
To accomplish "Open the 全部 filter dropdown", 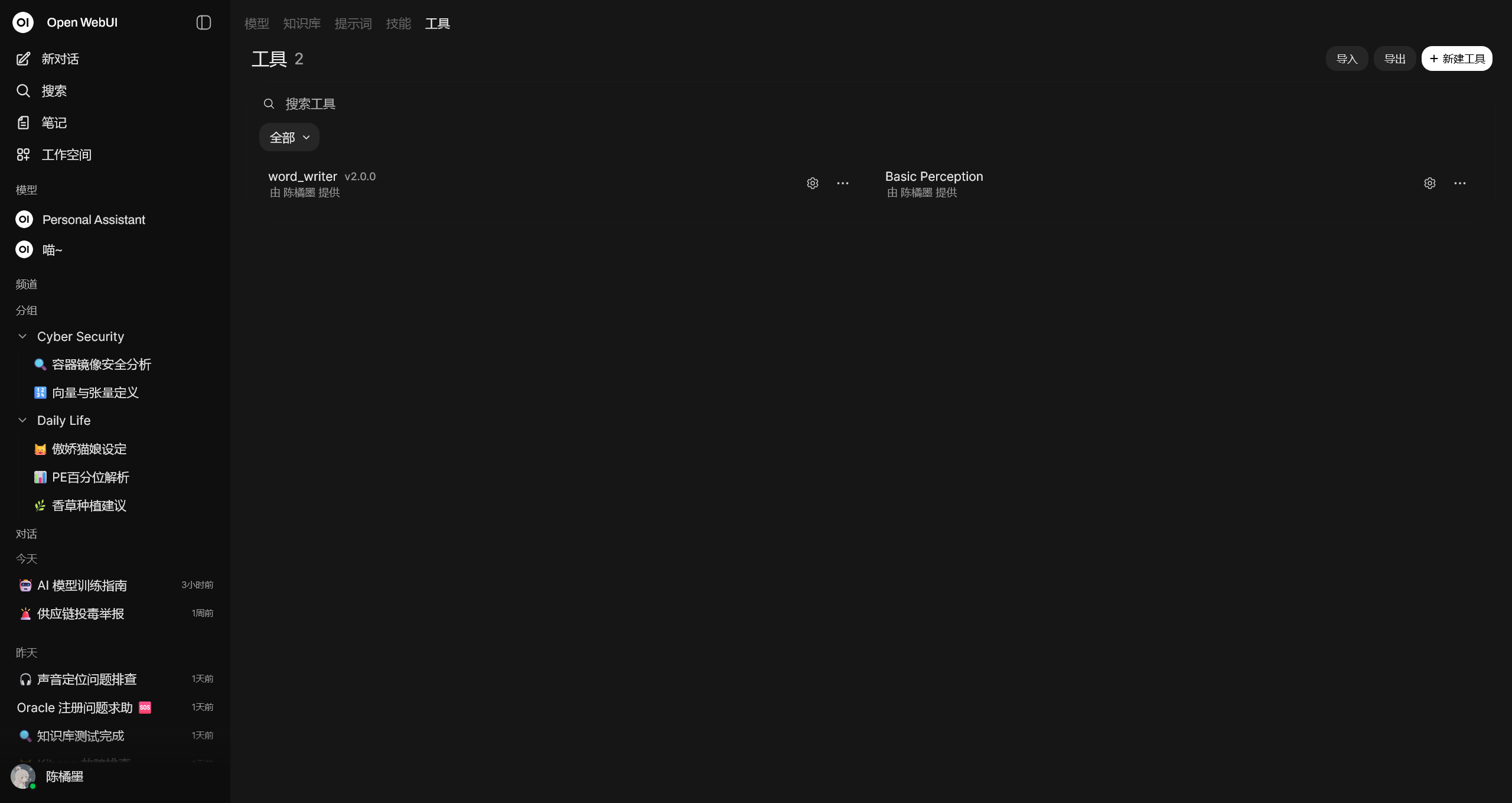I will (x=289, y=137).
